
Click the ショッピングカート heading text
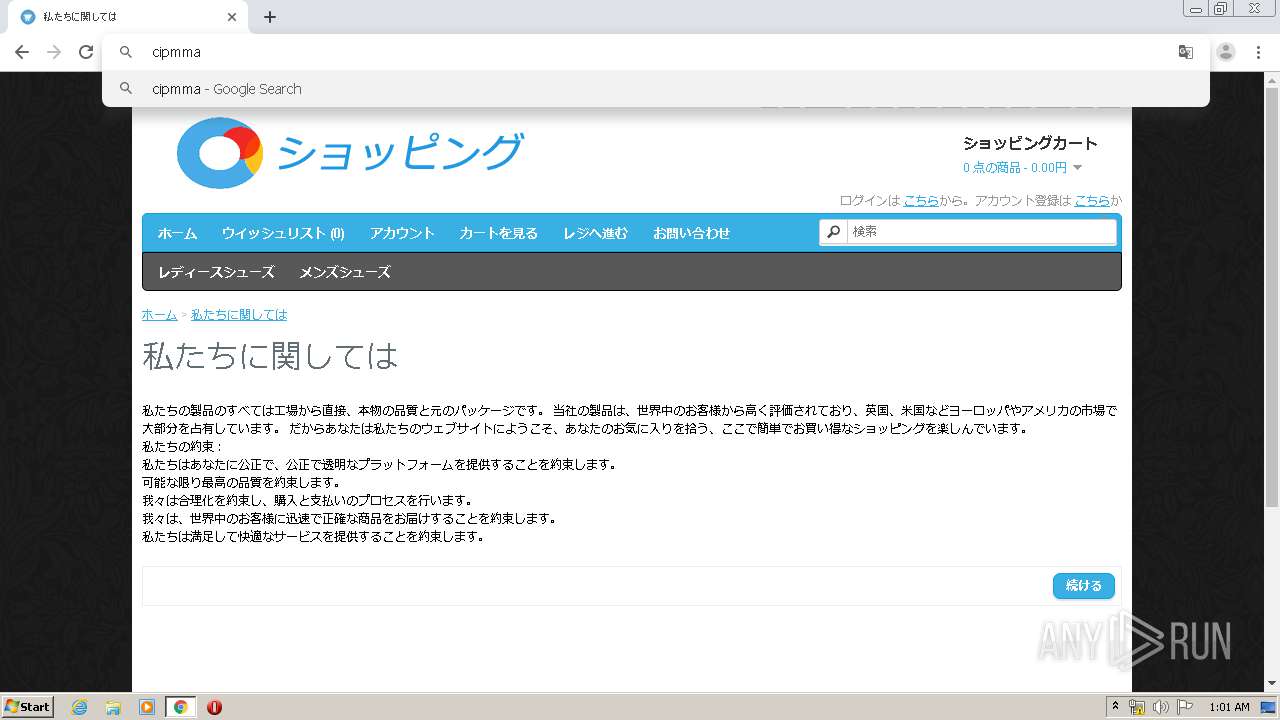[1030, 143]
